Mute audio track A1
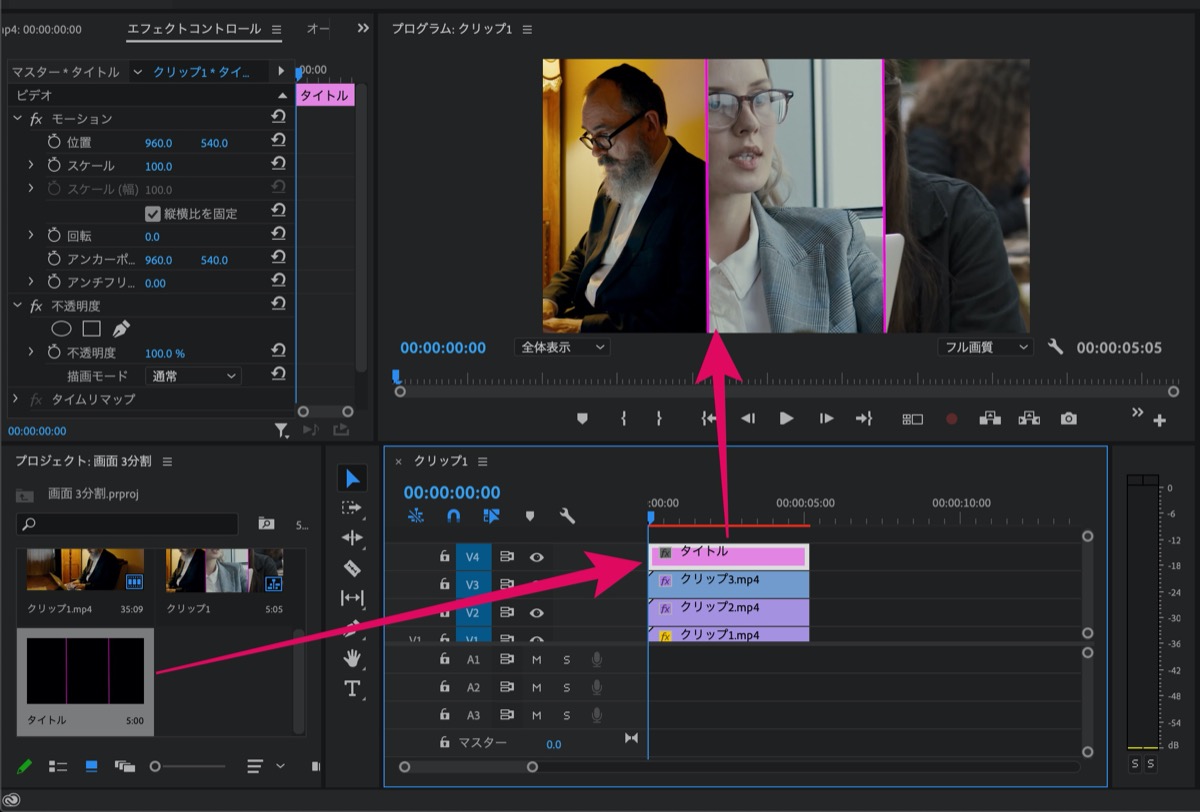 pos(536,659)
